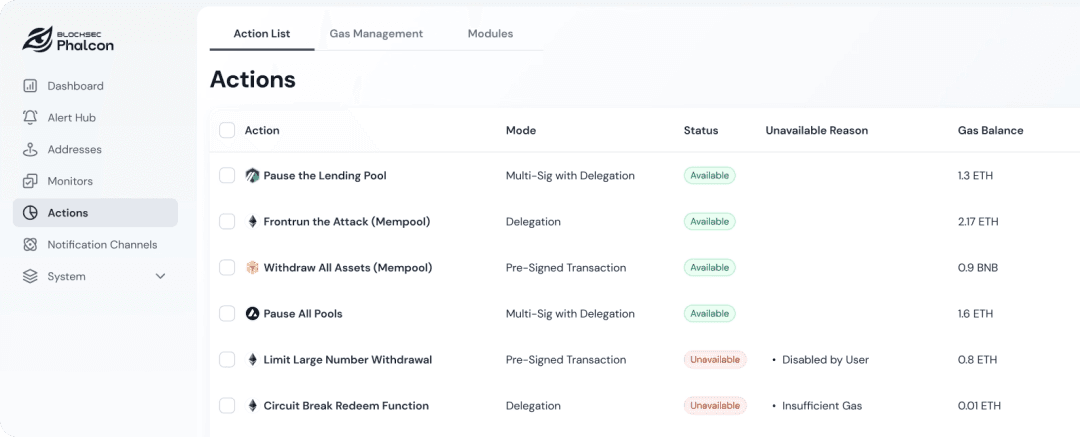
Task: Open Alert Hub bell icon
Action: (x=30, y=118)
